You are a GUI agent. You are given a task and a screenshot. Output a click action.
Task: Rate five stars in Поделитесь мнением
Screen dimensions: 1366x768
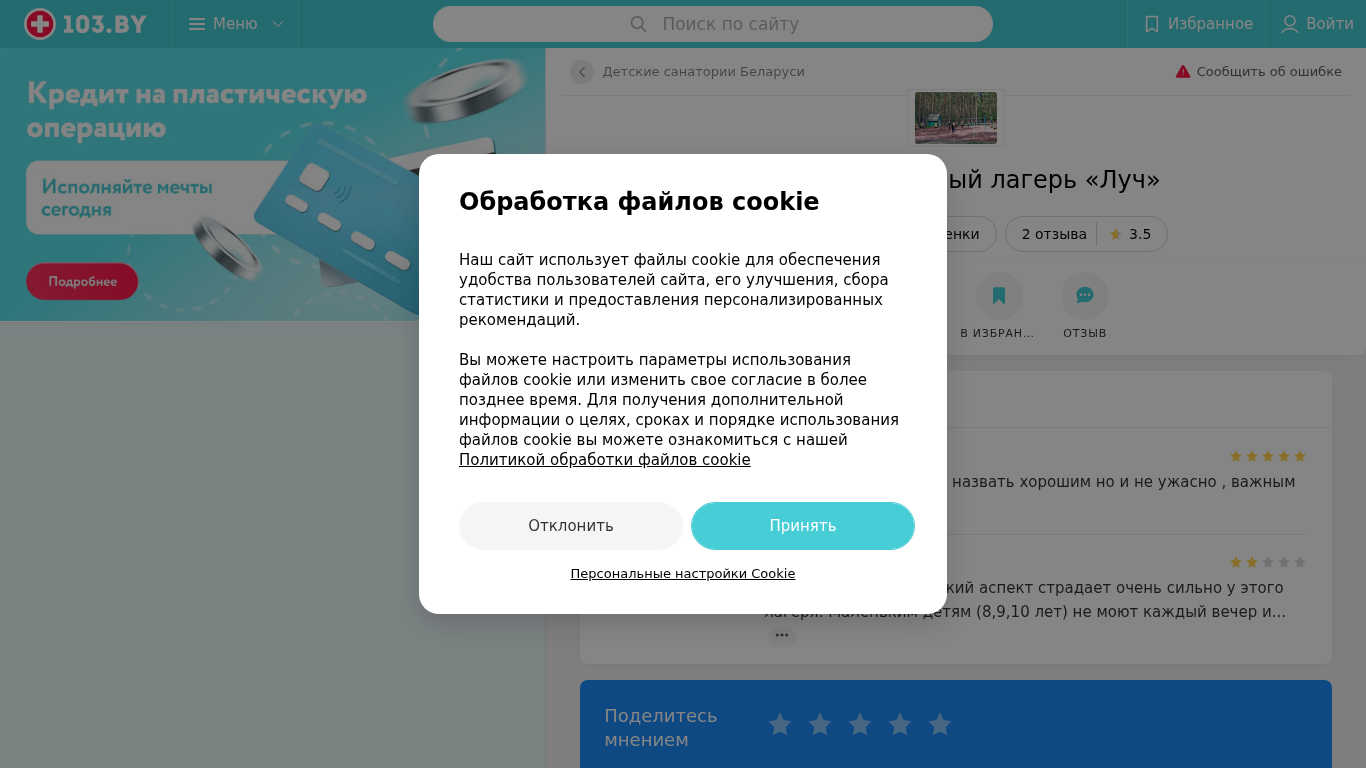point(940,725)
